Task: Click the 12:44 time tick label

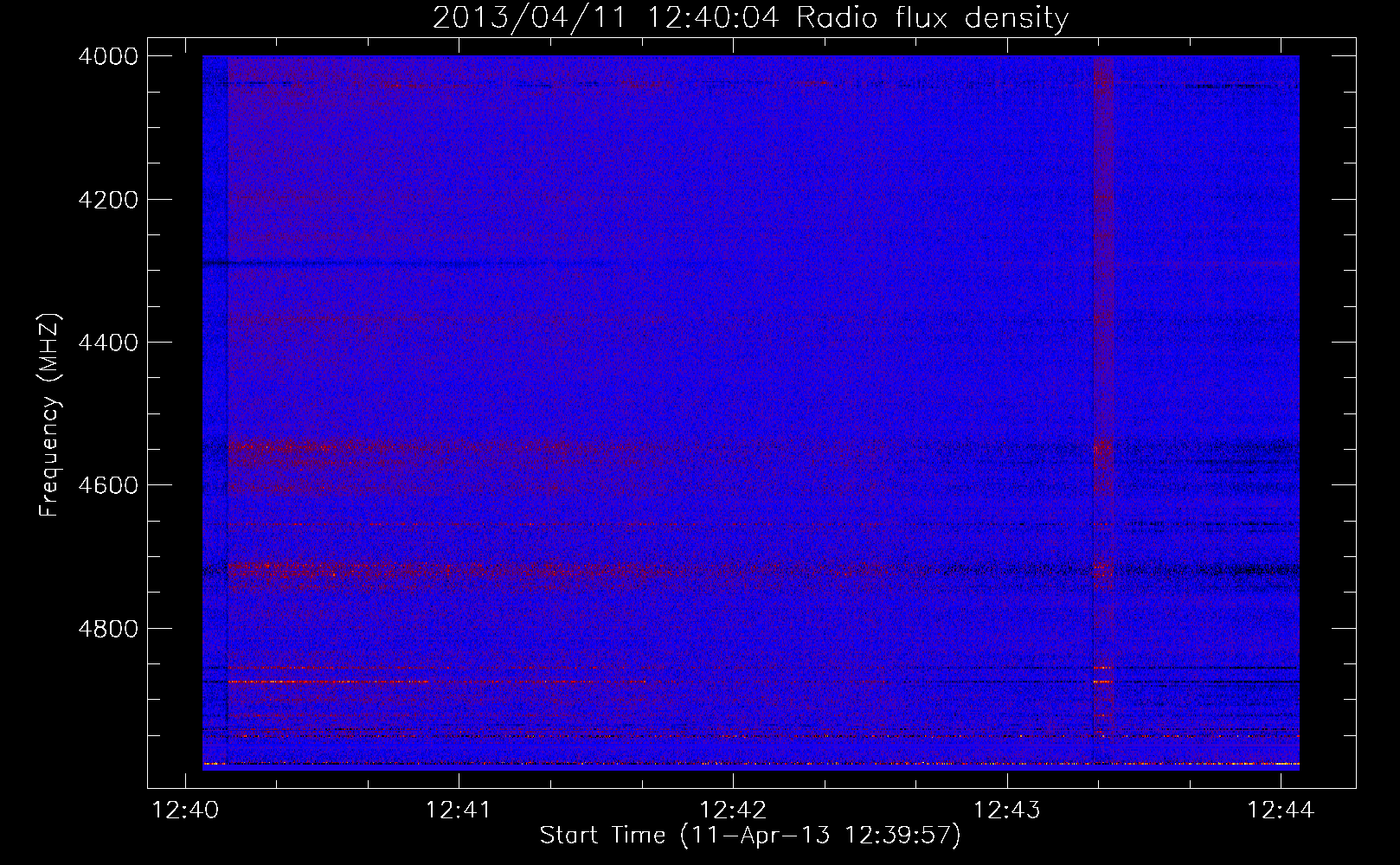Action: click(1281, 811)
